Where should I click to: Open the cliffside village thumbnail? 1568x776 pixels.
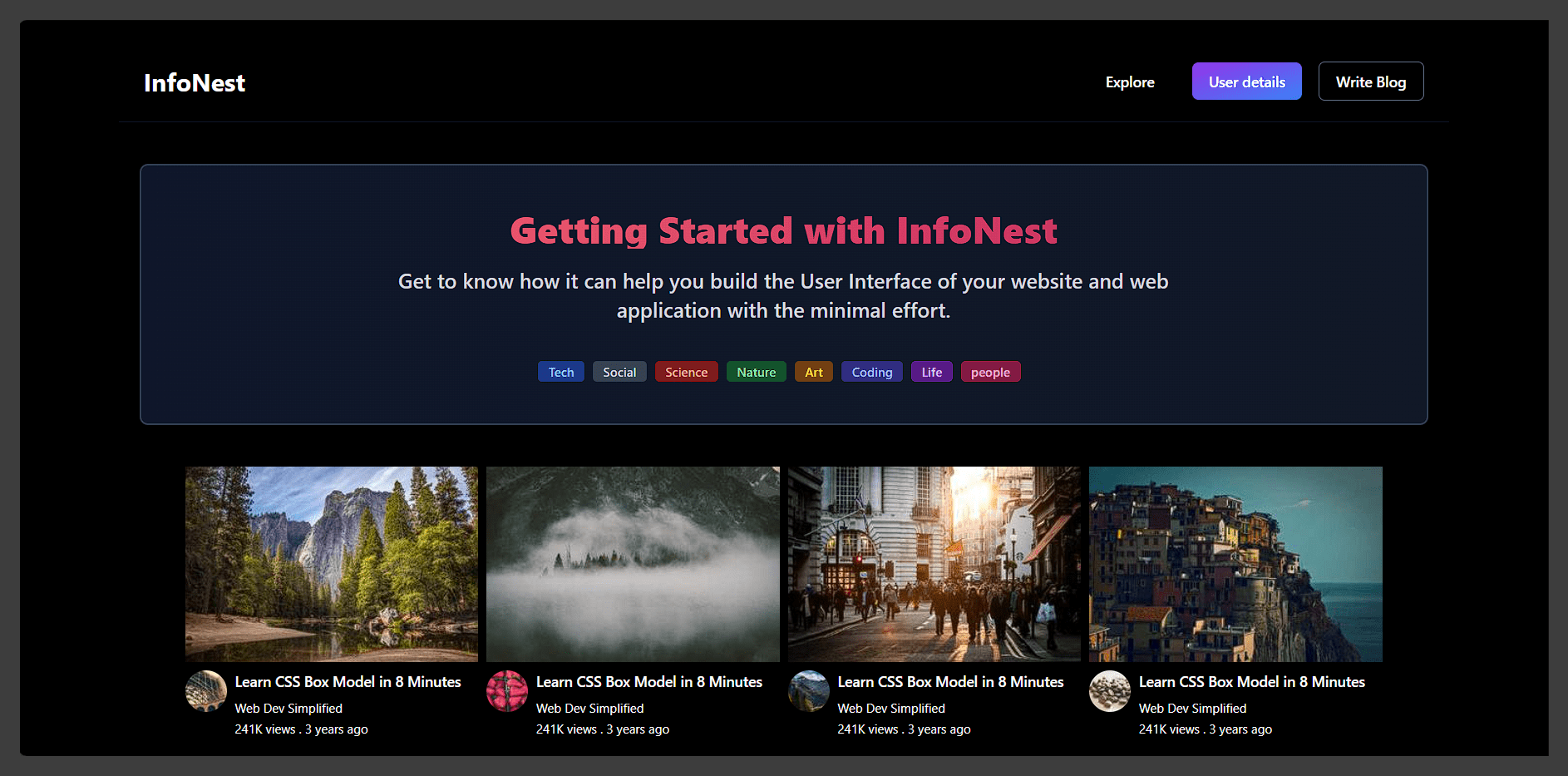(1235, 564)
